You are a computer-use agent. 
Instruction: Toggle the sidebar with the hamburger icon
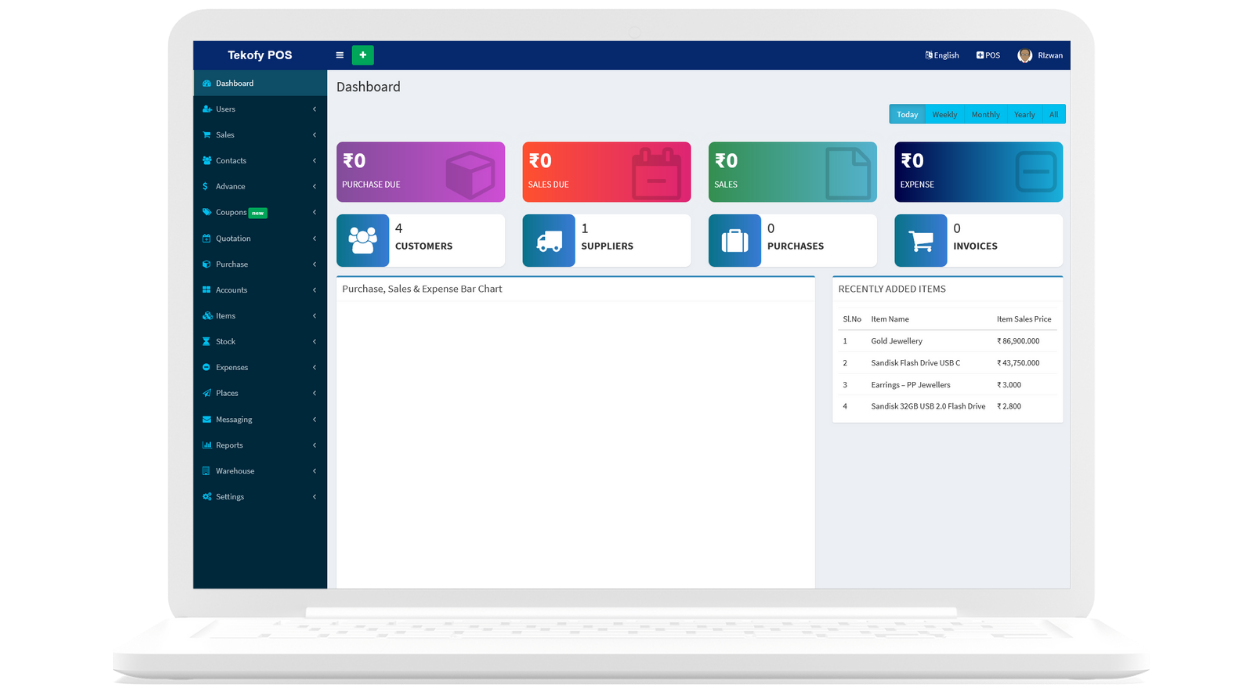340,55
